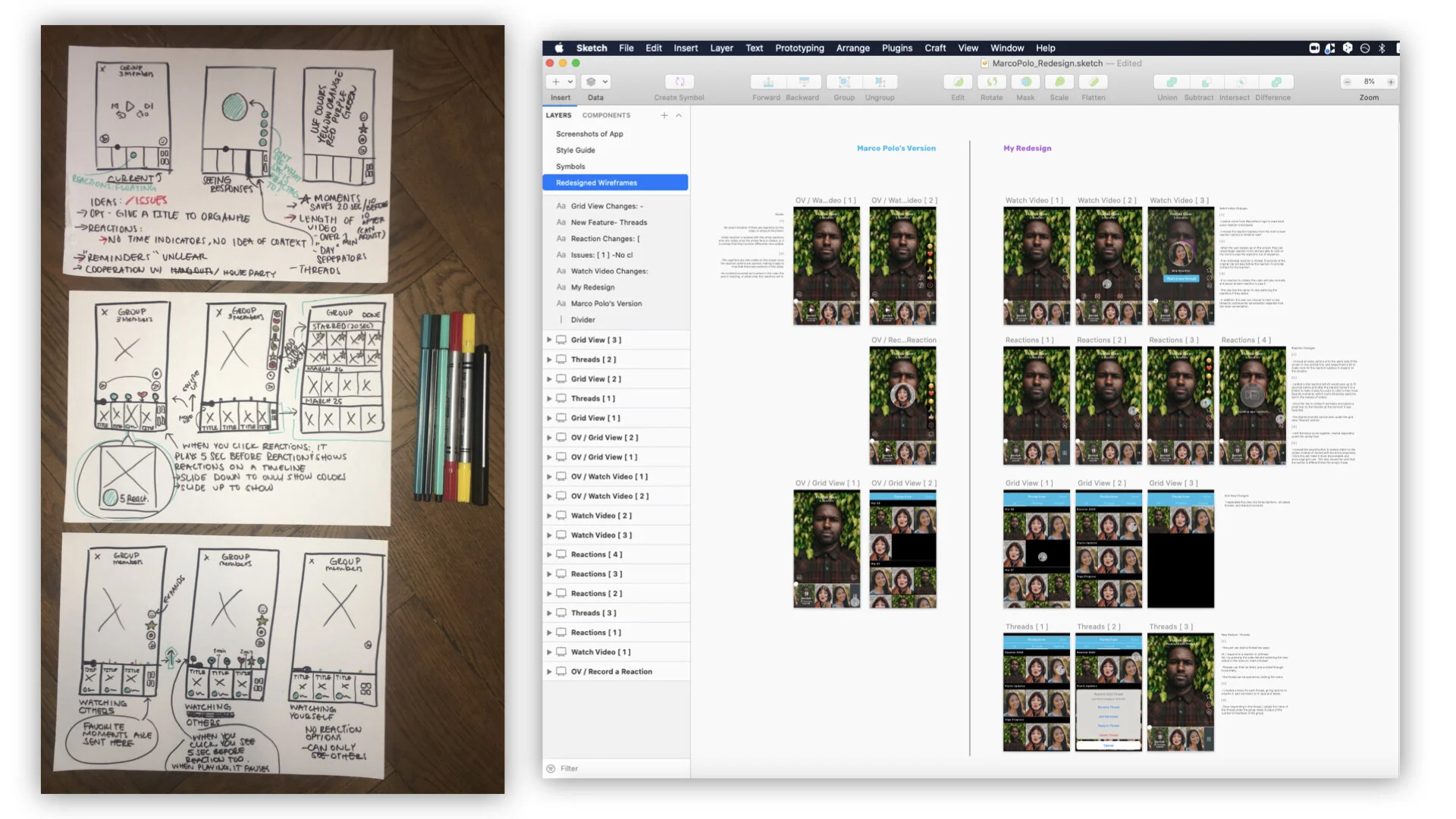Expand the Threads [ 2 ] artboard

[x=549, y=359]
